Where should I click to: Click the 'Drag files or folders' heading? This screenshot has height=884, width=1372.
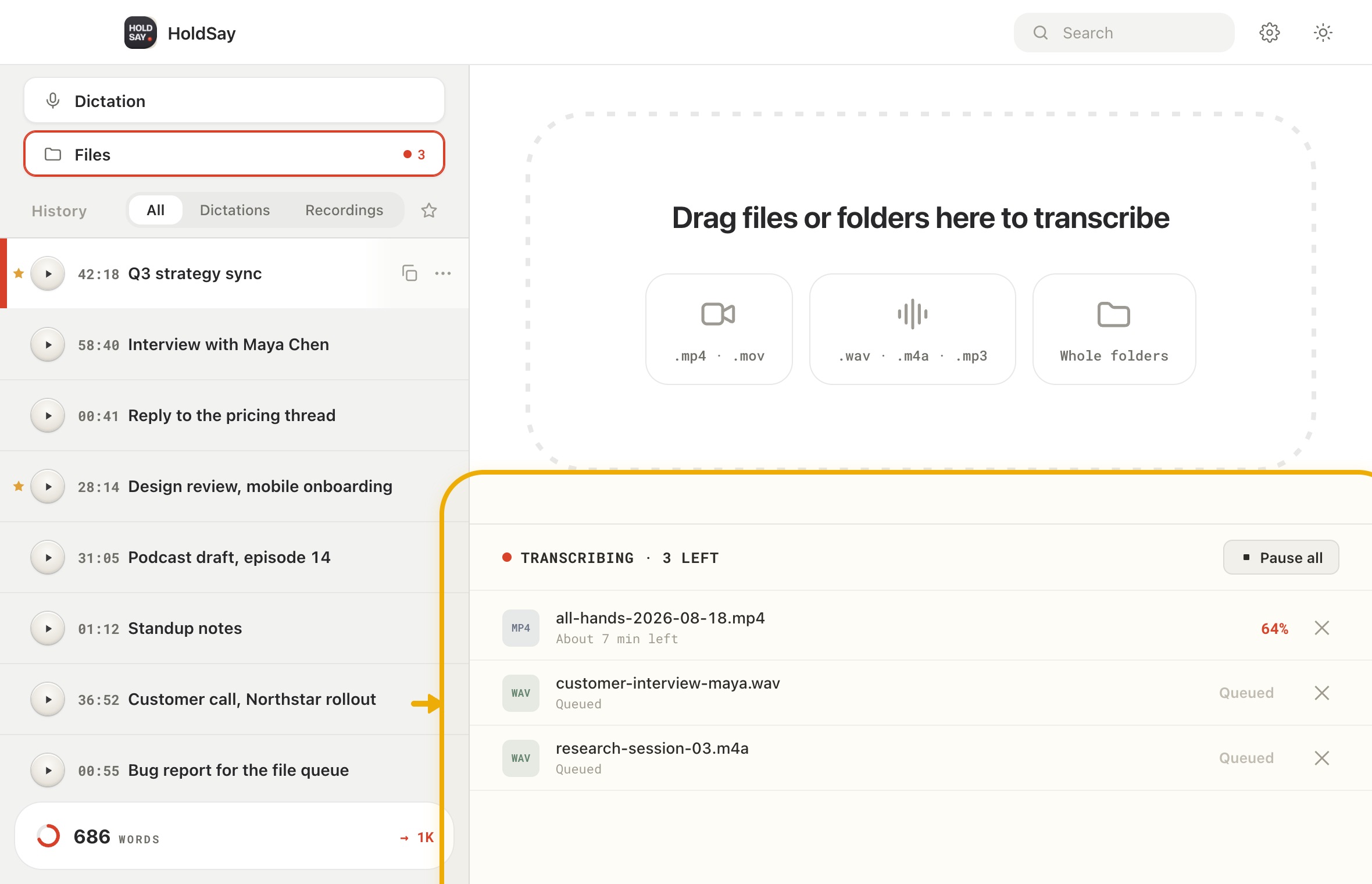[921, 218]
